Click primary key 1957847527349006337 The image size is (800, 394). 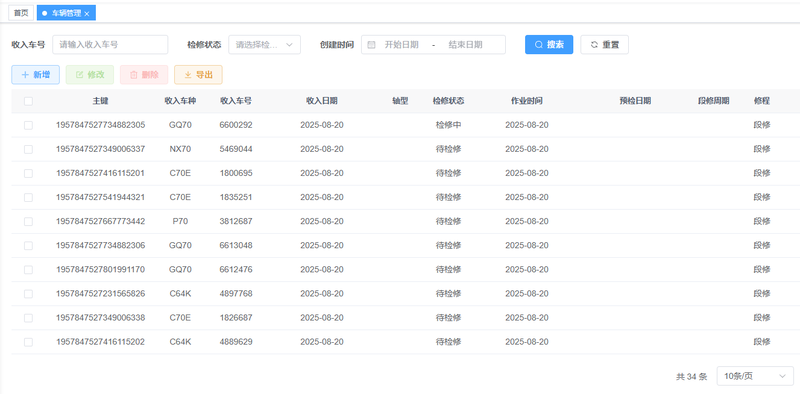point(101,149)
